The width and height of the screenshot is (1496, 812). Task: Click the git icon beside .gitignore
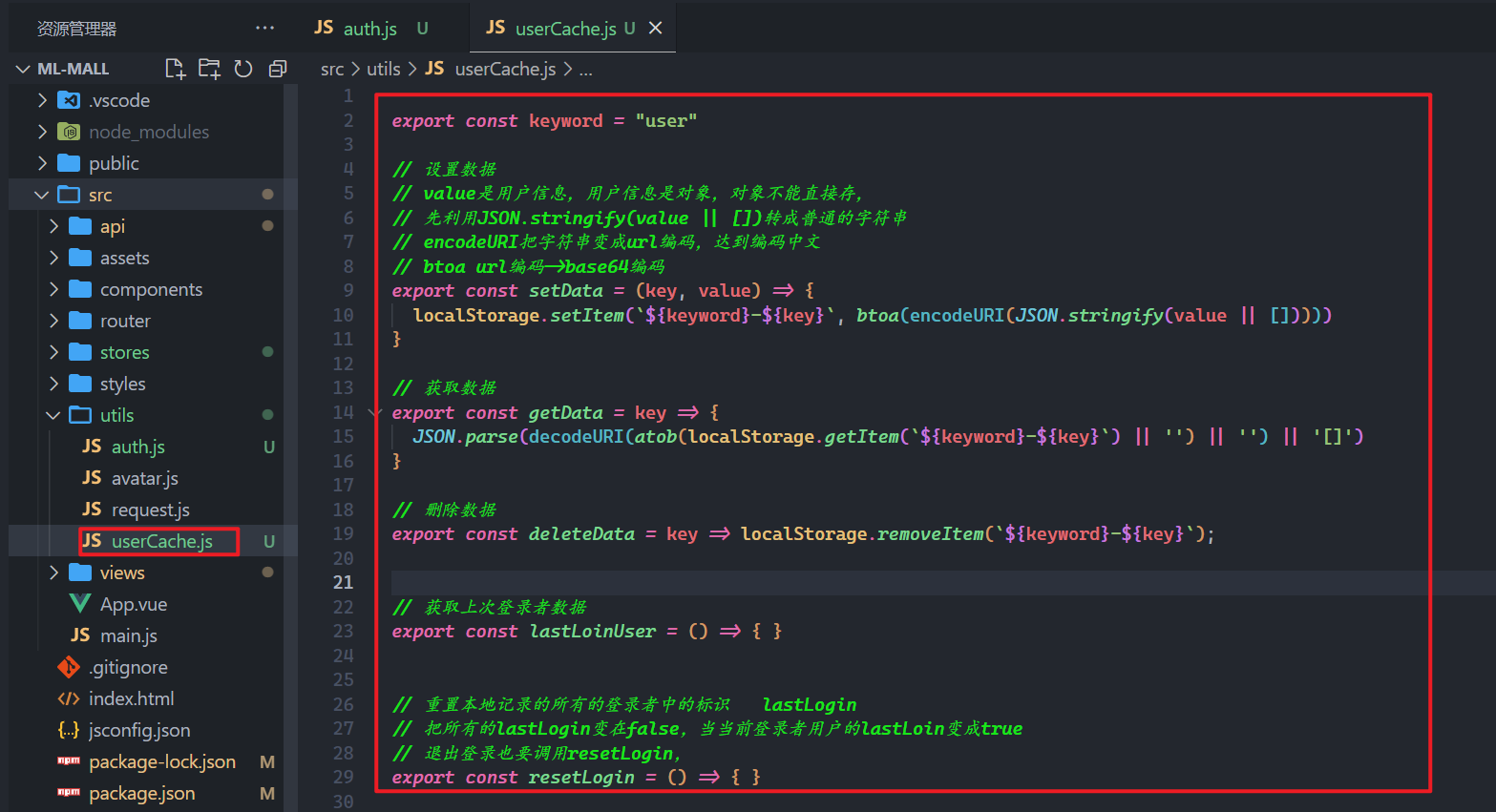click(69, 667)
